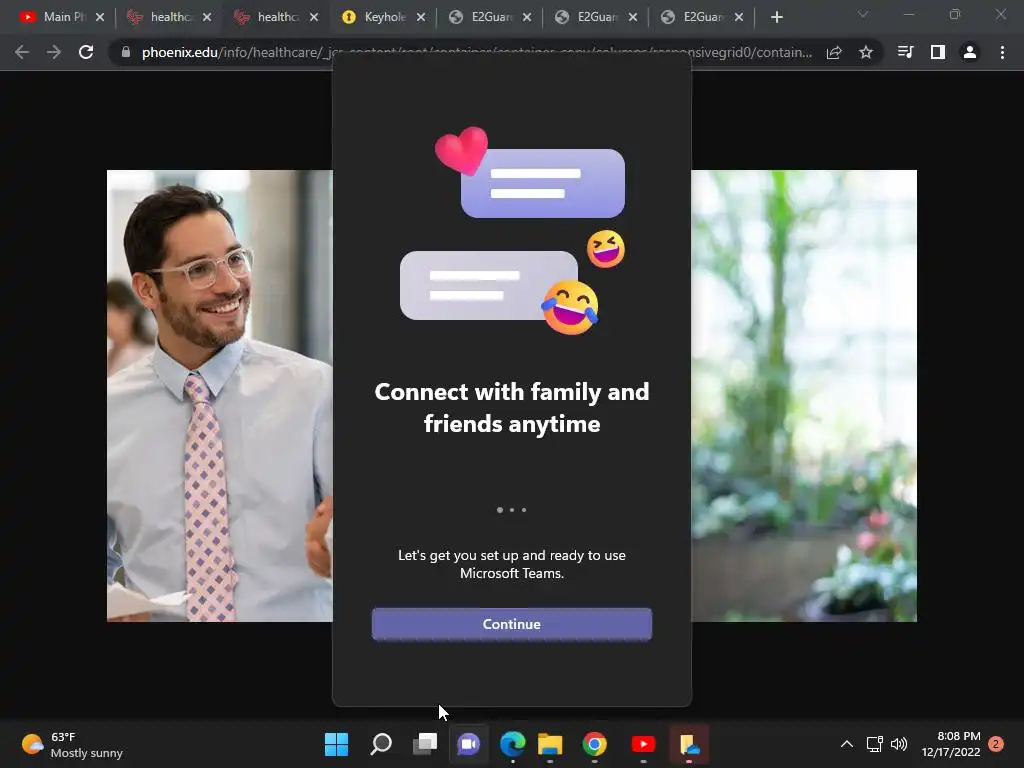View site information via lock icon
1024x768 pixels.
pyautogui.click(x=126, y=52)
